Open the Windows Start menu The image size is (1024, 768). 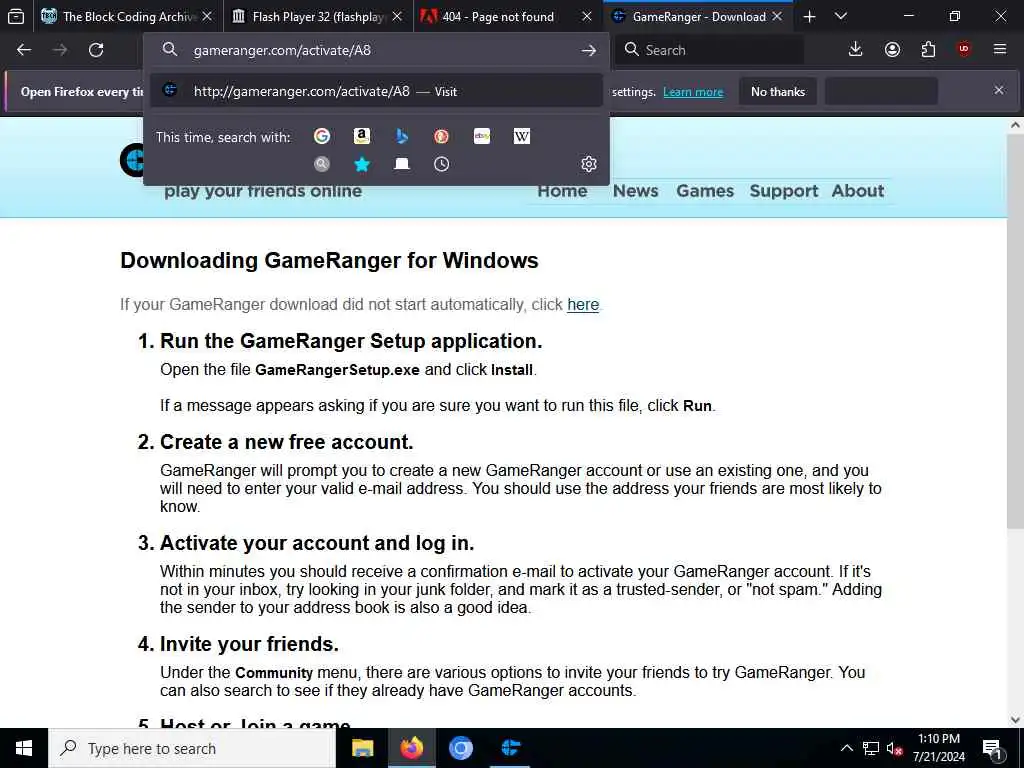[x=24, y=748]
